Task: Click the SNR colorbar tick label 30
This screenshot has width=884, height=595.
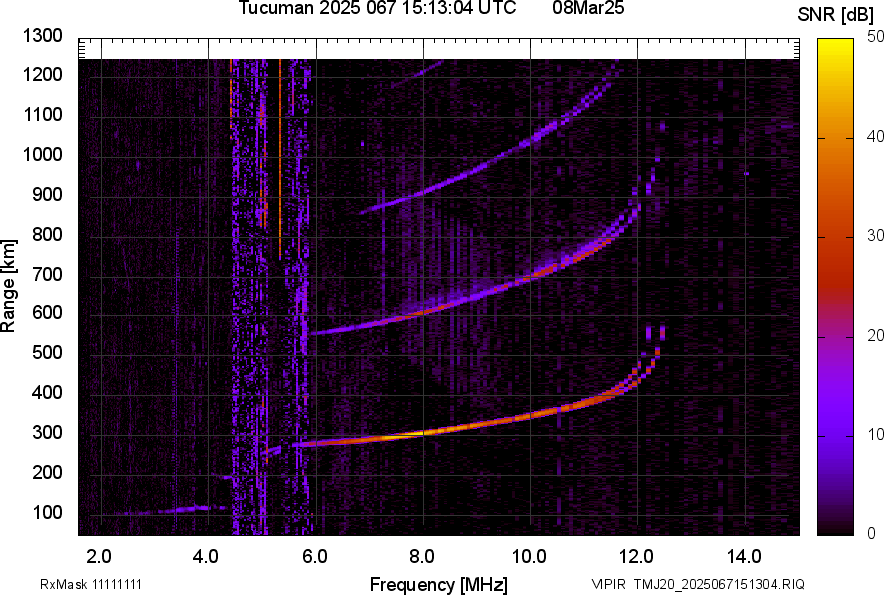Action: point(876,236)
